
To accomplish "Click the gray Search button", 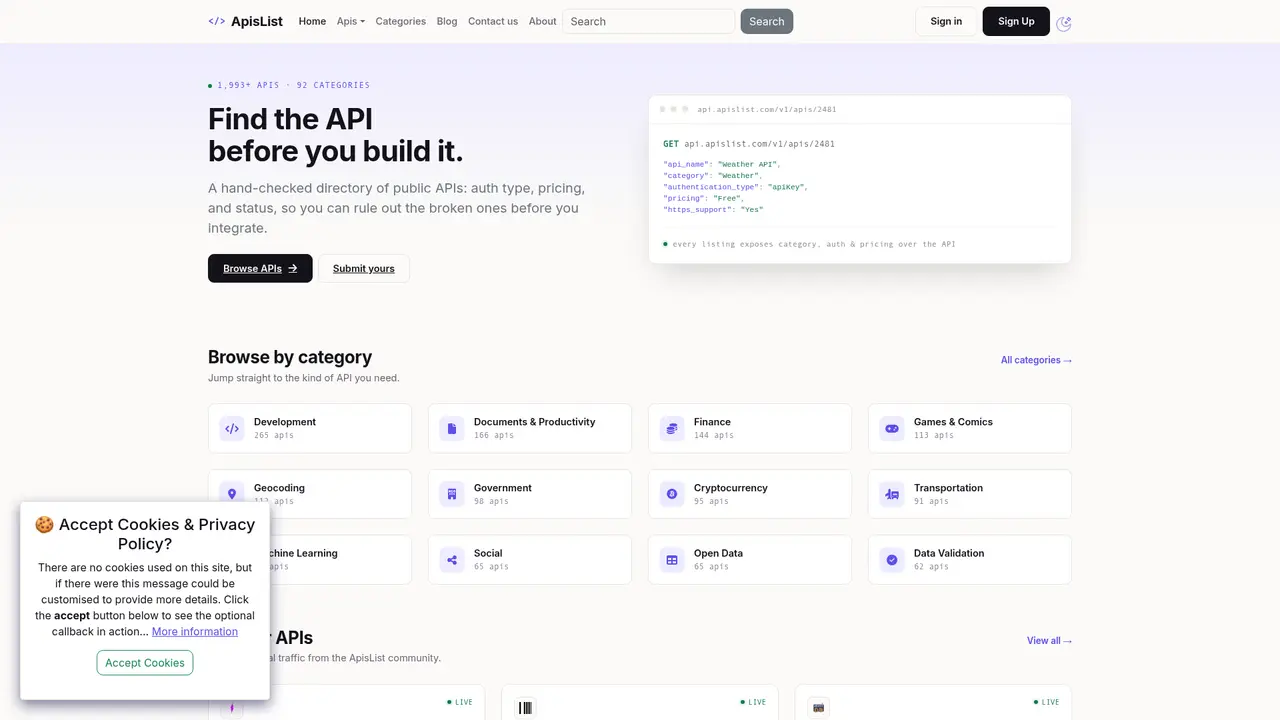I will (767, 21).
